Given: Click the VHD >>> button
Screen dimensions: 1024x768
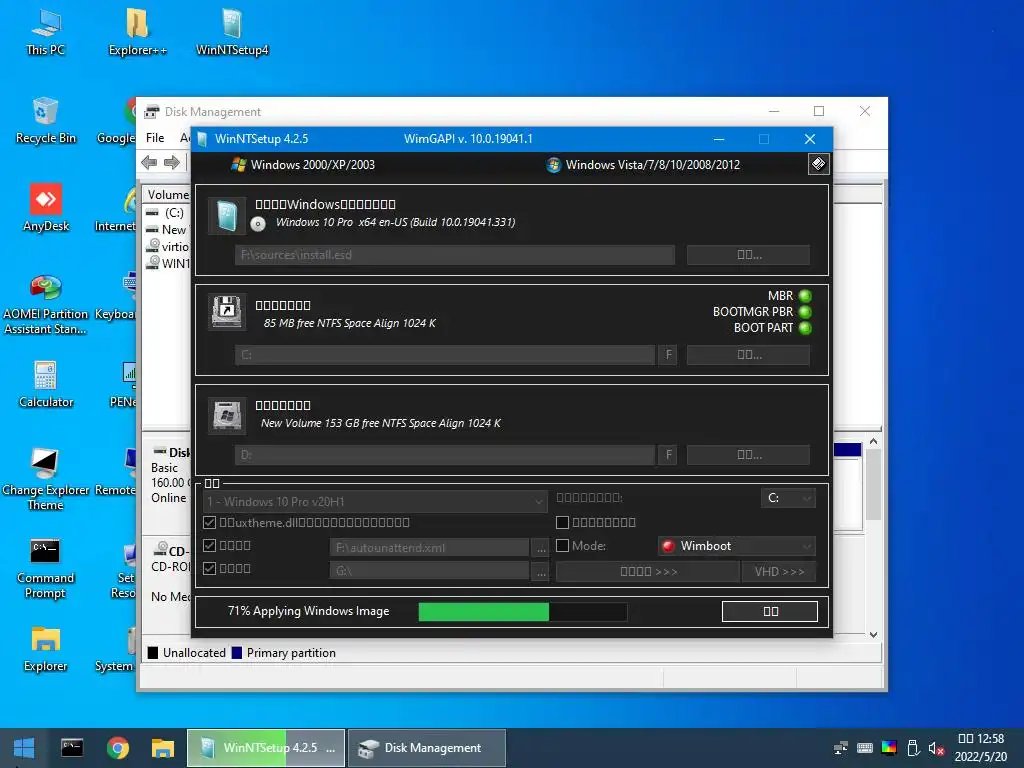Looking at the screenshot, I should coord(779,571).
